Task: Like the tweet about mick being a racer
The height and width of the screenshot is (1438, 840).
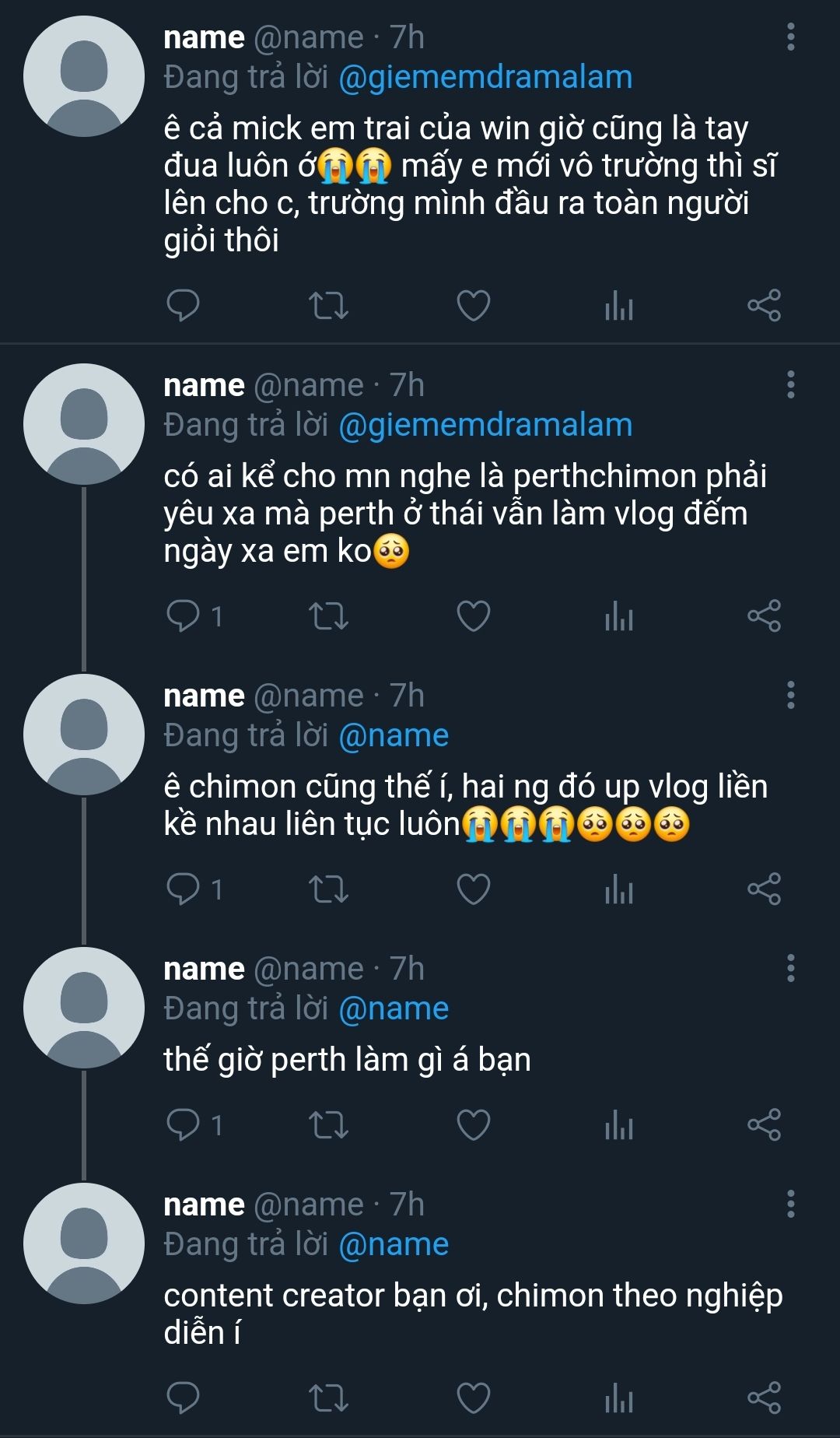Action: point(473,305)
